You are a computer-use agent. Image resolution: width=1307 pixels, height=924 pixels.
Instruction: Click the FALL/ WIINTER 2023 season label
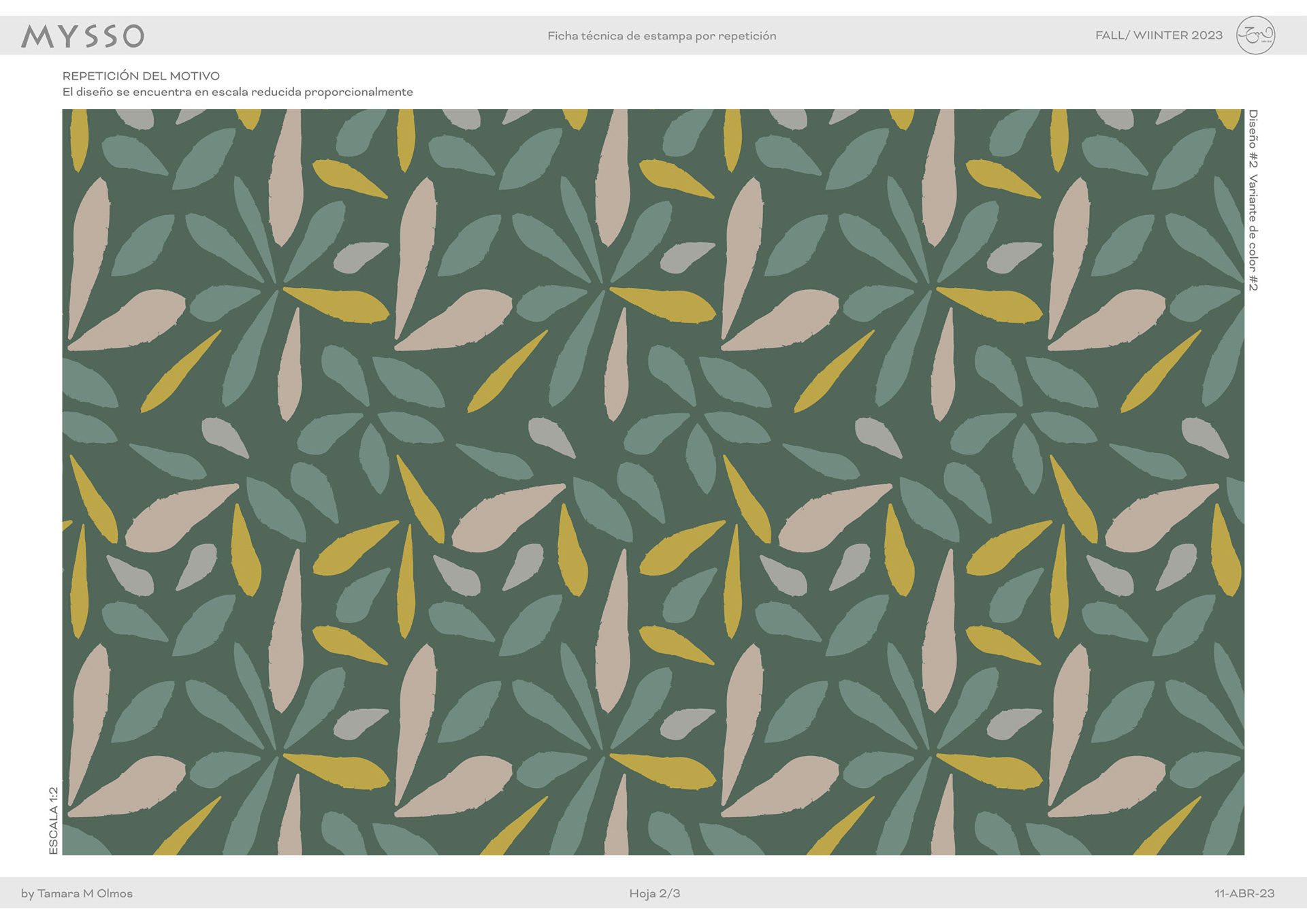pos(1159,35)
